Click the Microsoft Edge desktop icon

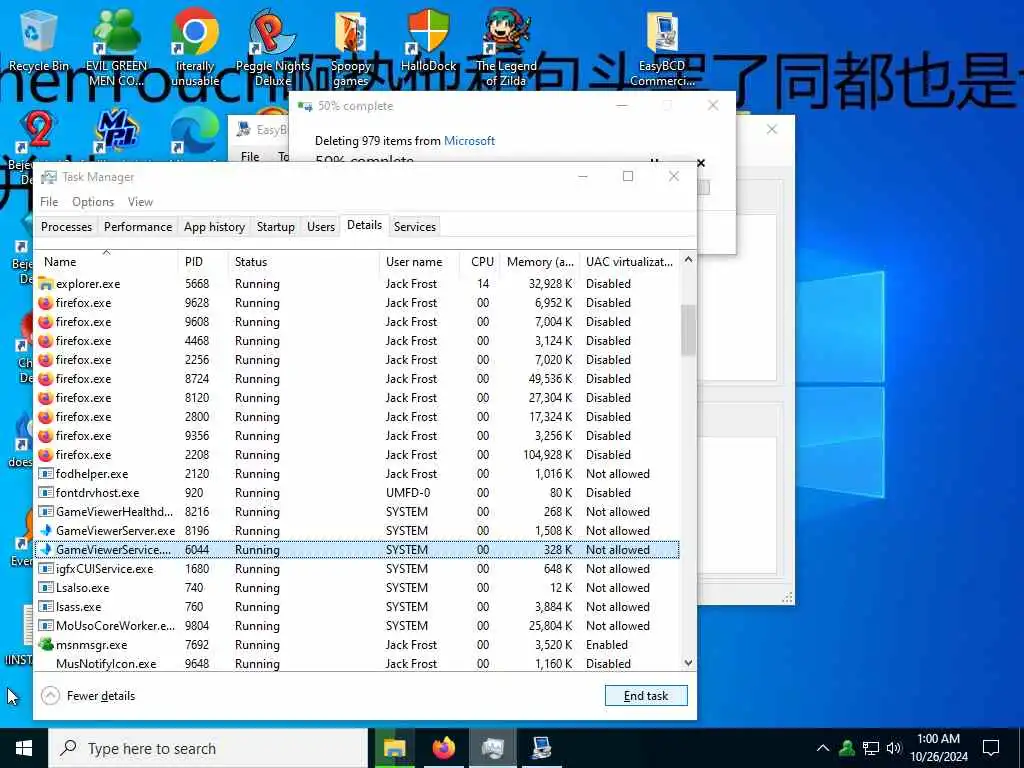(x=195, y=132)
